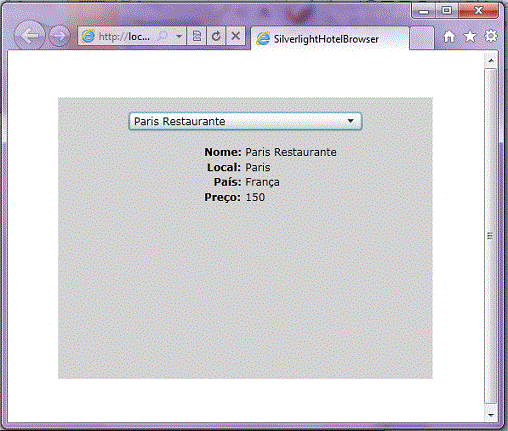Viewport: 508px width, 431px height.
Task: Expand the Paris Restaurante dropdown arrow
Action: click(350, 121)
